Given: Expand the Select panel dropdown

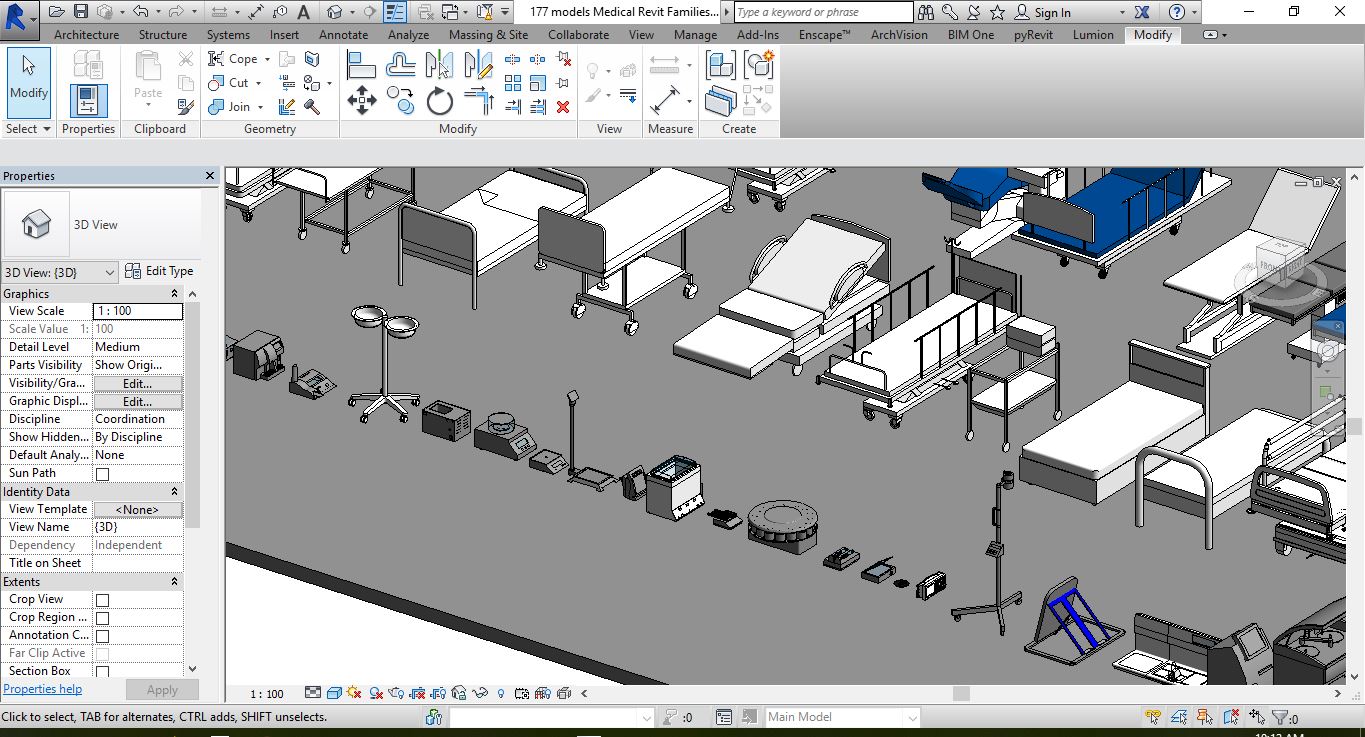Looking at the screenshot, I should pos(27,129).
